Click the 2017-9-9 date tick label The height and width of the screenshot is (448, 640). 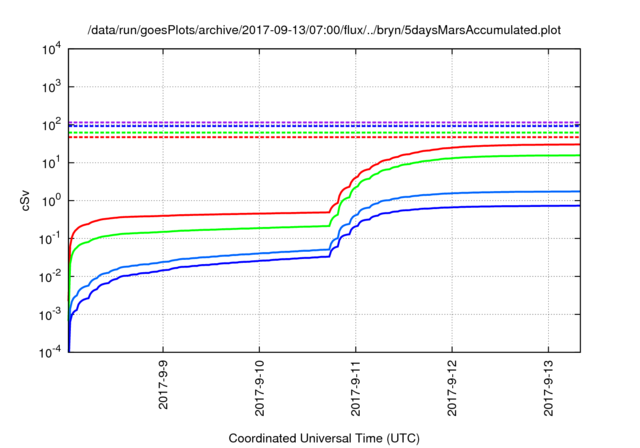(x=163, y=384)
